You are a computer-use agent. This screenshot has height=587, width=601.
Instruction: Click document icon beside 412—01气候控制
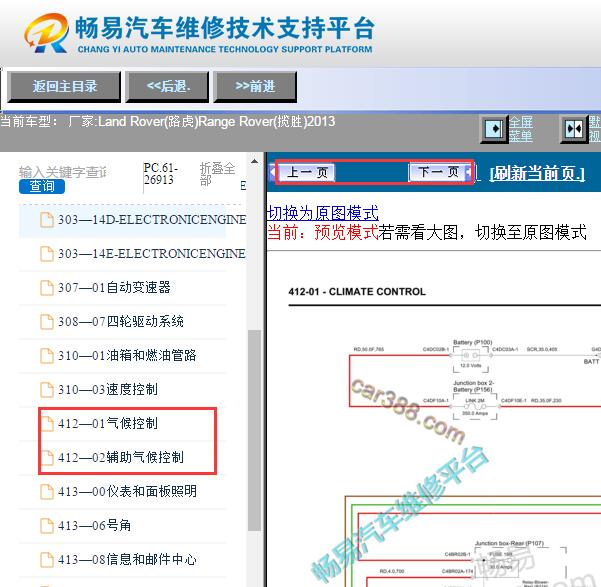click(47, 424)
